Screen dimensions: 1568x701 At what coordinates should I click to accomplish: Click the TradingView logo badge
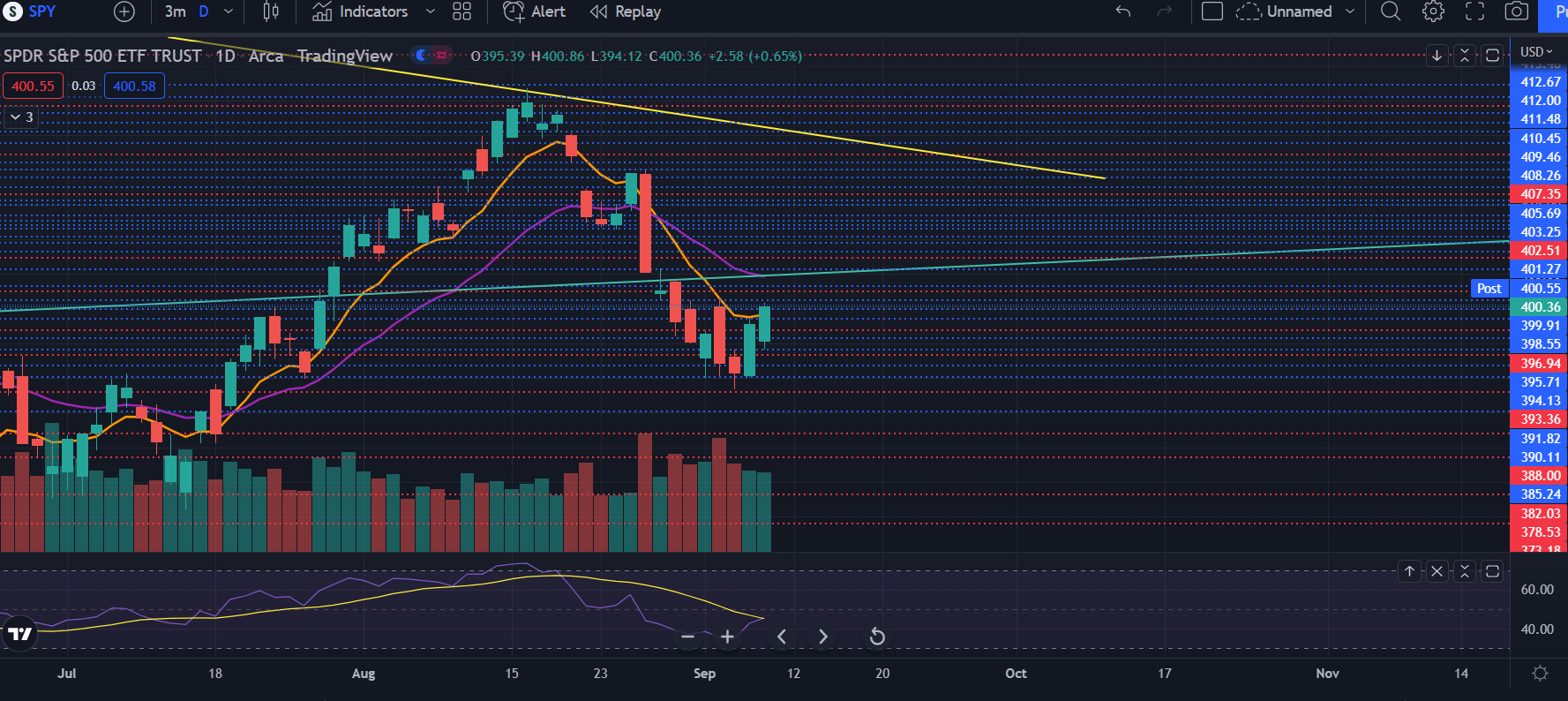[19, 633]
